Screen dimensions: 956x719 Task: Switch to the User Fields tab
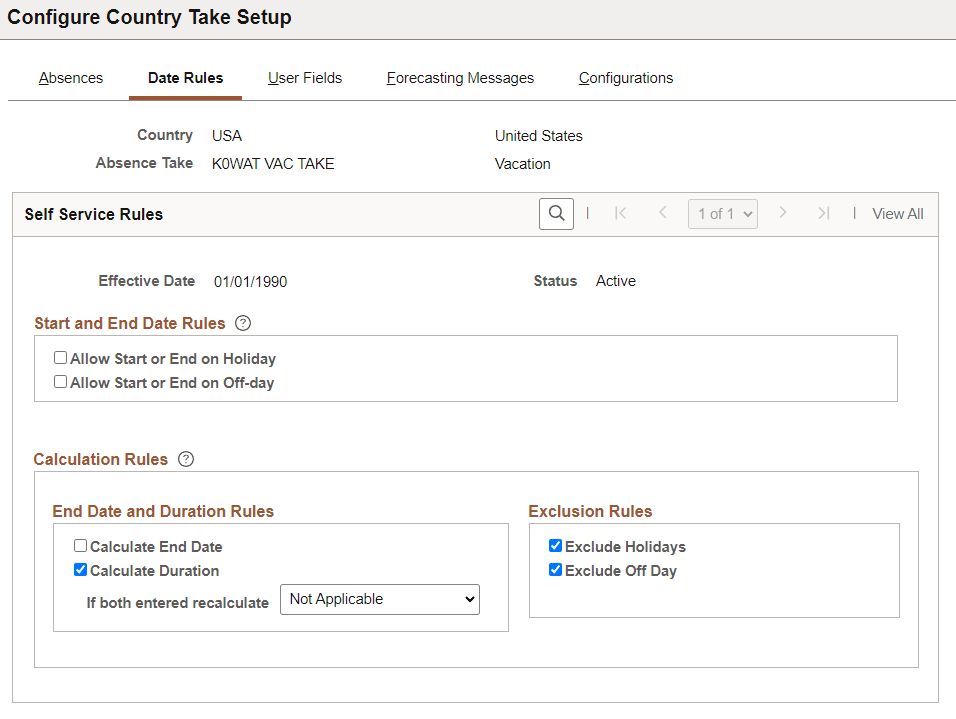[305, 77]
